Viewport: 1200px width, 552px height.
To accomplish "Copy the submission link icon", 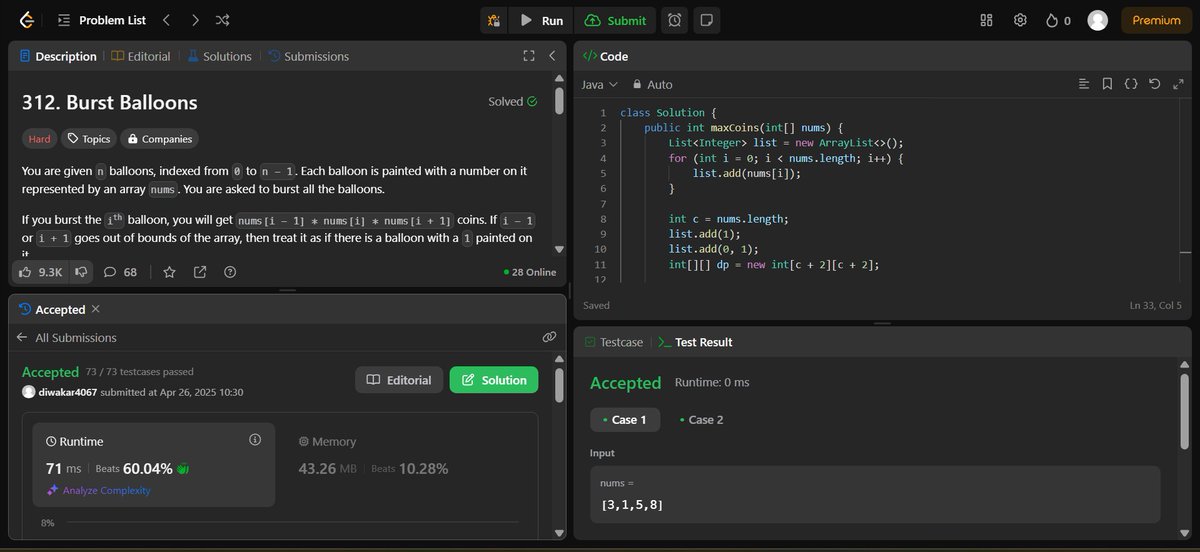I will click(x=549, y=338).
